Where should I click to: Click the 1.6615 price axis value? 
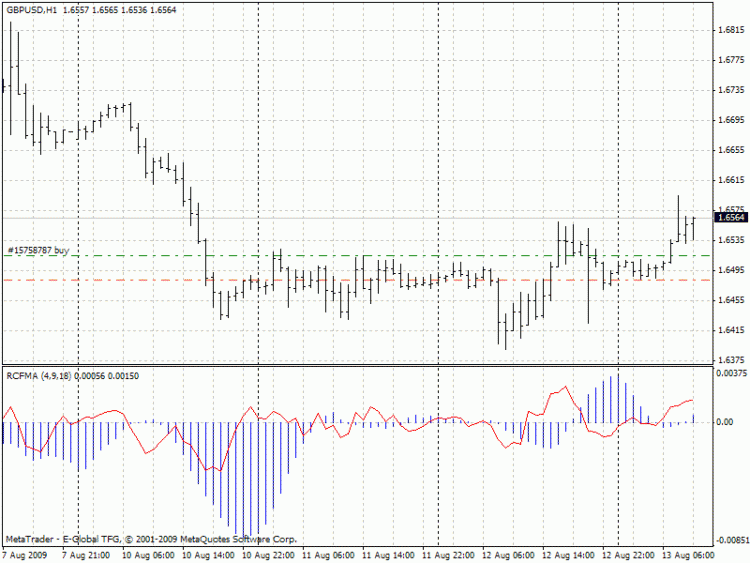pos(729,180)
